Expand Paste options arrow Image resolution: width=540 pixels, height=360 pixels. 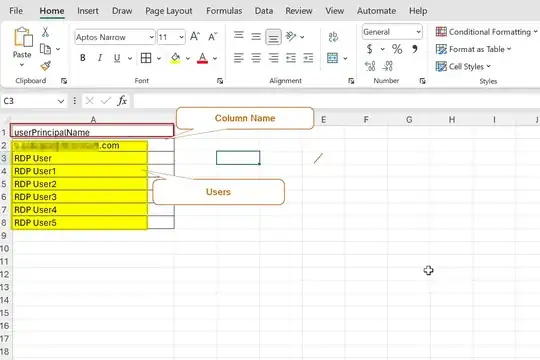22,65
